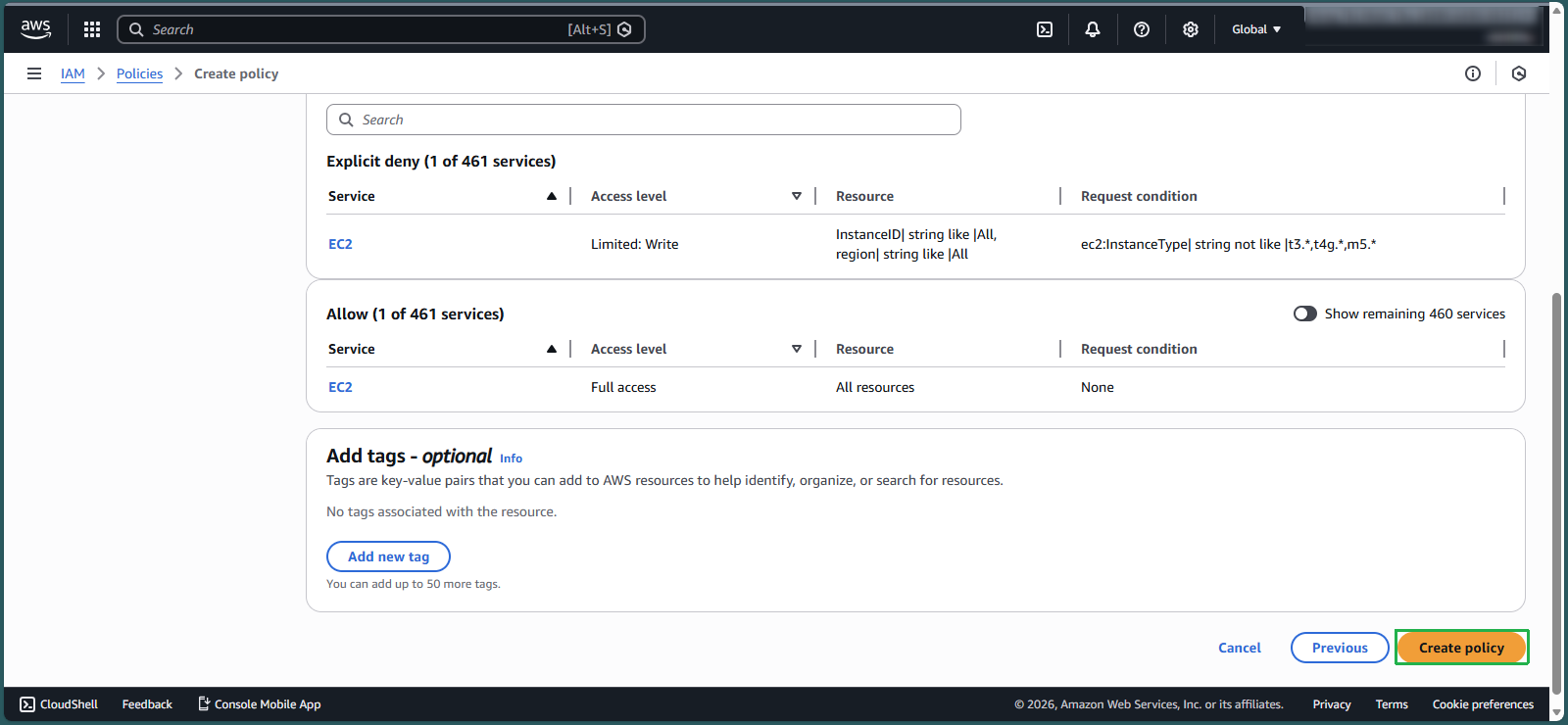The width and height of the screenshot is (1568, 725).
Task: Click the vertical page scrollbar
Action: click(x=1557, y=490)
